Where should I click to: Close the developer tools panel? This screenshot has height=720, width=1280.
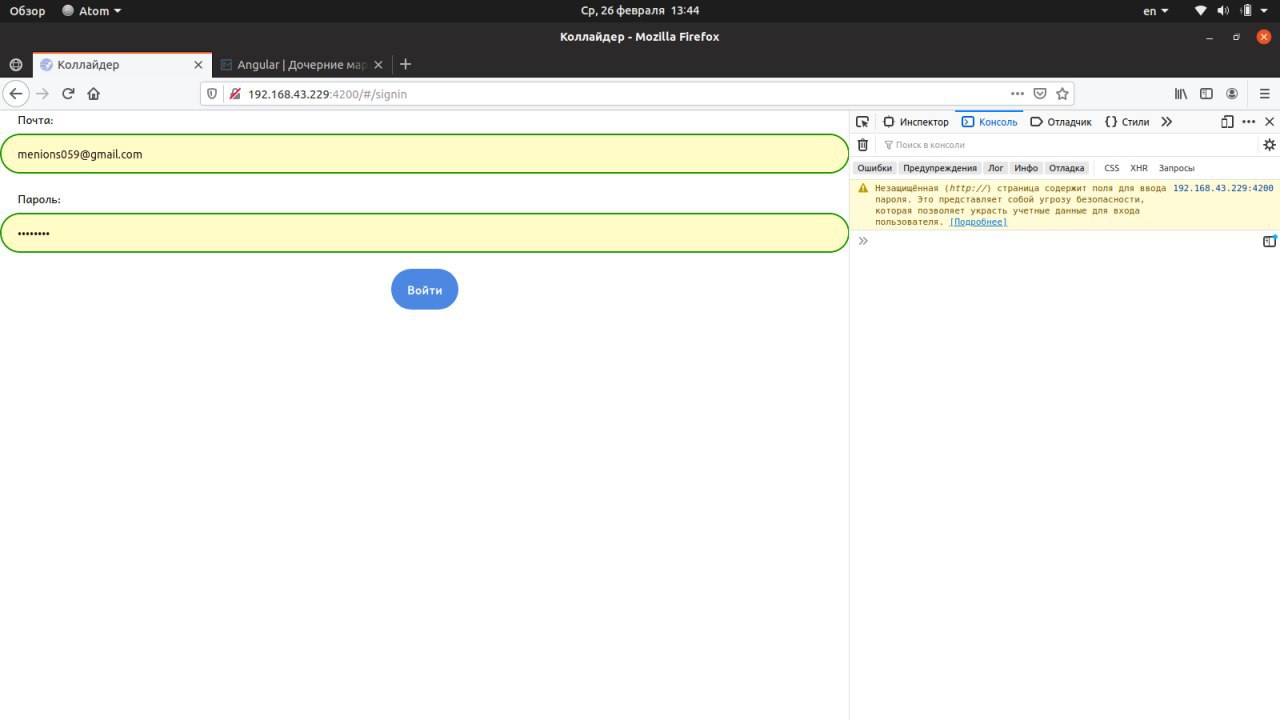point(1270,122)
